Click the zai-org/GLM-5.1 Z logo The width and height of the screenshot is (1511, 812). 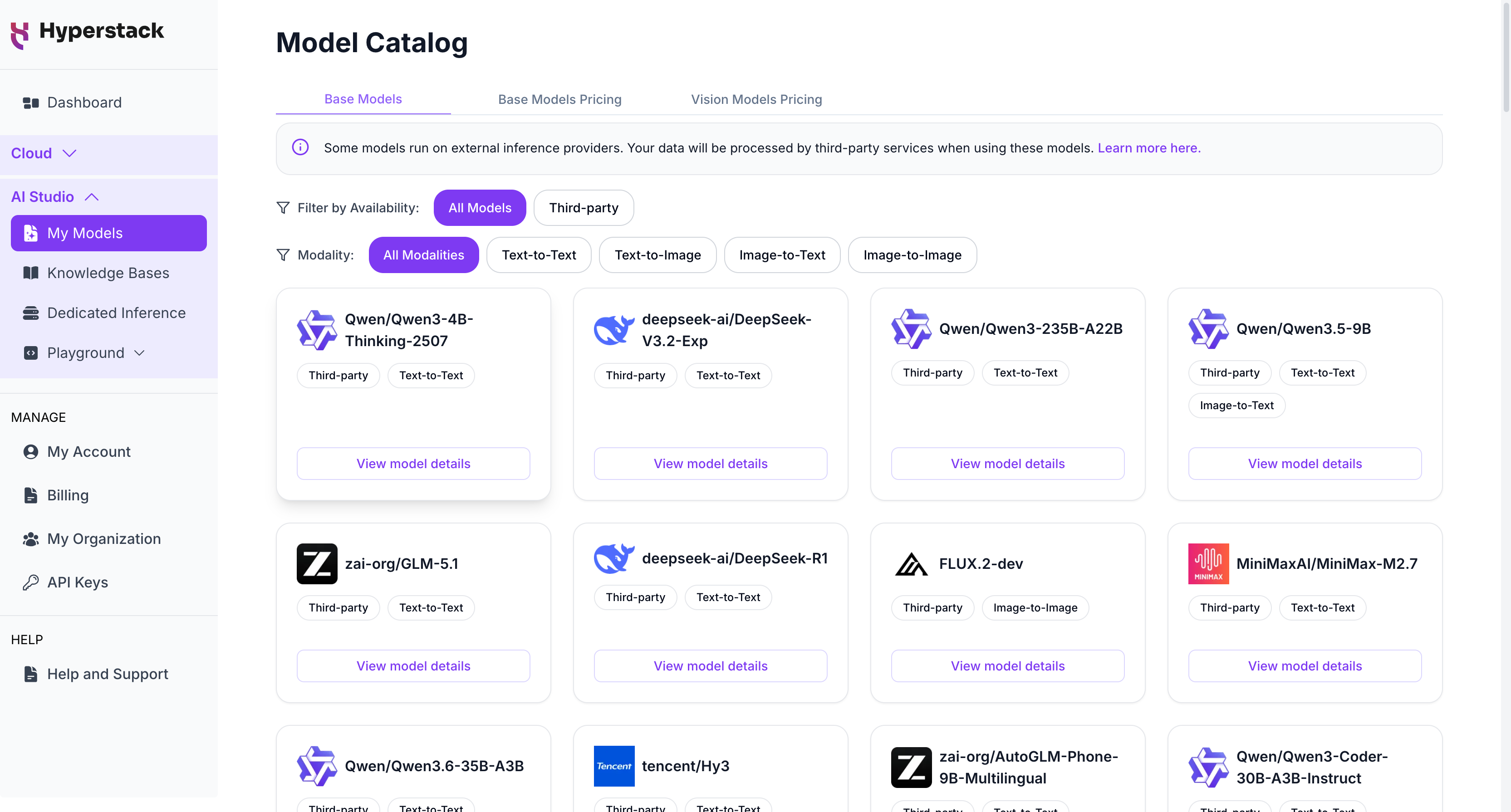click(317, 564)
